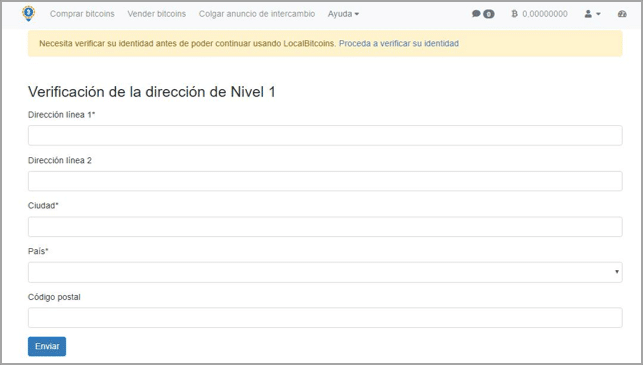Click the LocalBitcoins logo icon
This screenshot has height=365, width=643.
coord(28,14)
